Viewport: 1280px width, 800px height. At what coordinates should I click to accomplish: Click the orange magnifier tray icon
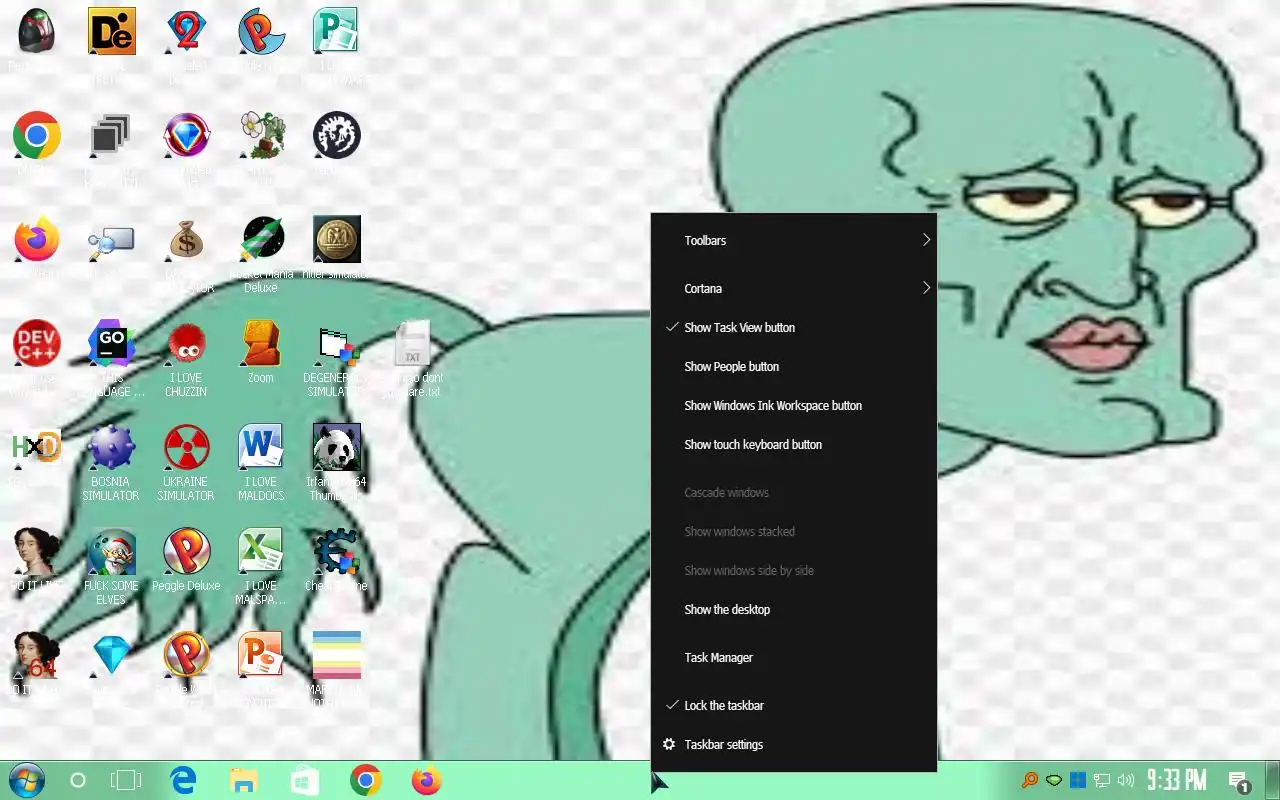(x=1029, y=780)
